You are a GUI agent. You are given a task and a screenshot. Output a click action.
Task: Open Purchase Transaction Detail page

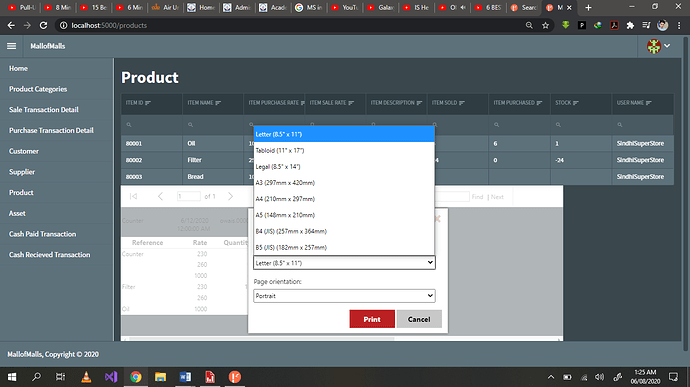tap(51, 130)
